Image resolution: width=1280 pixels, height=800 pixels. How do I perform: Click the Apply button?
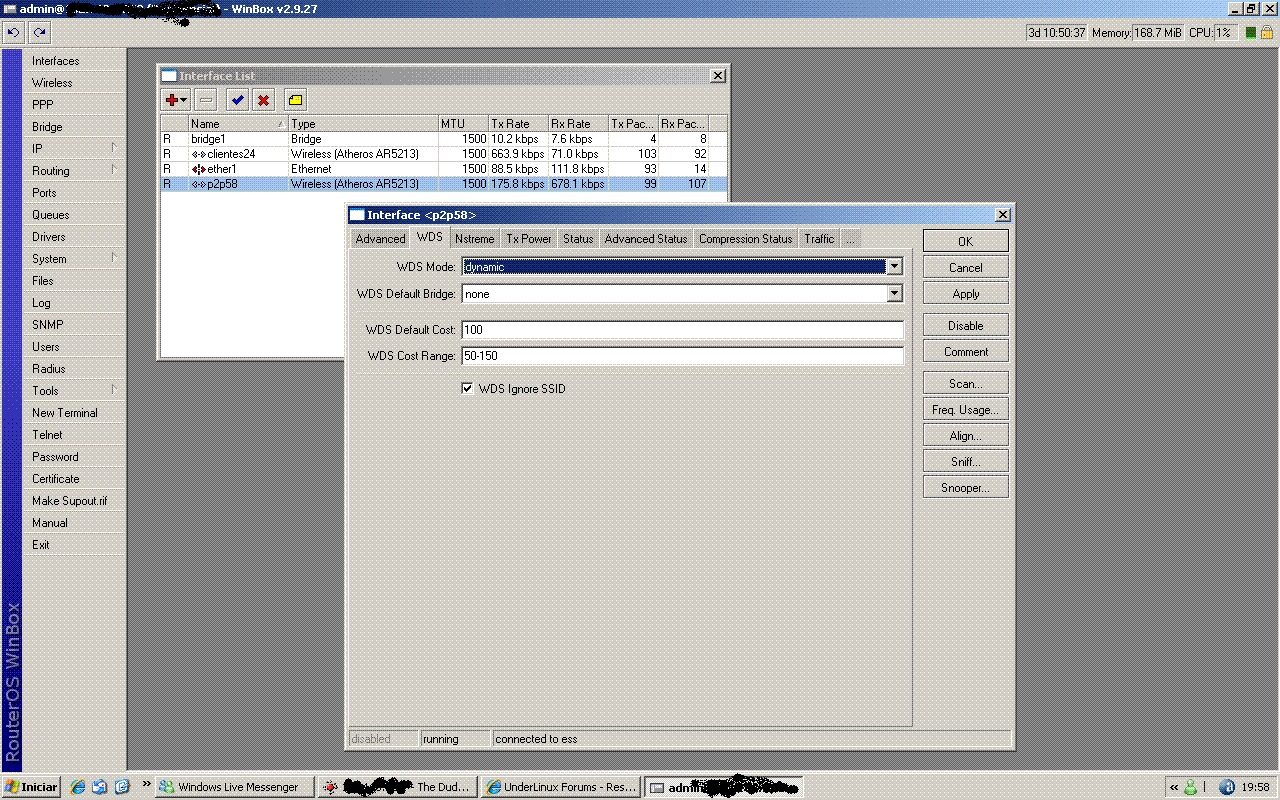[x=965, y=294]
